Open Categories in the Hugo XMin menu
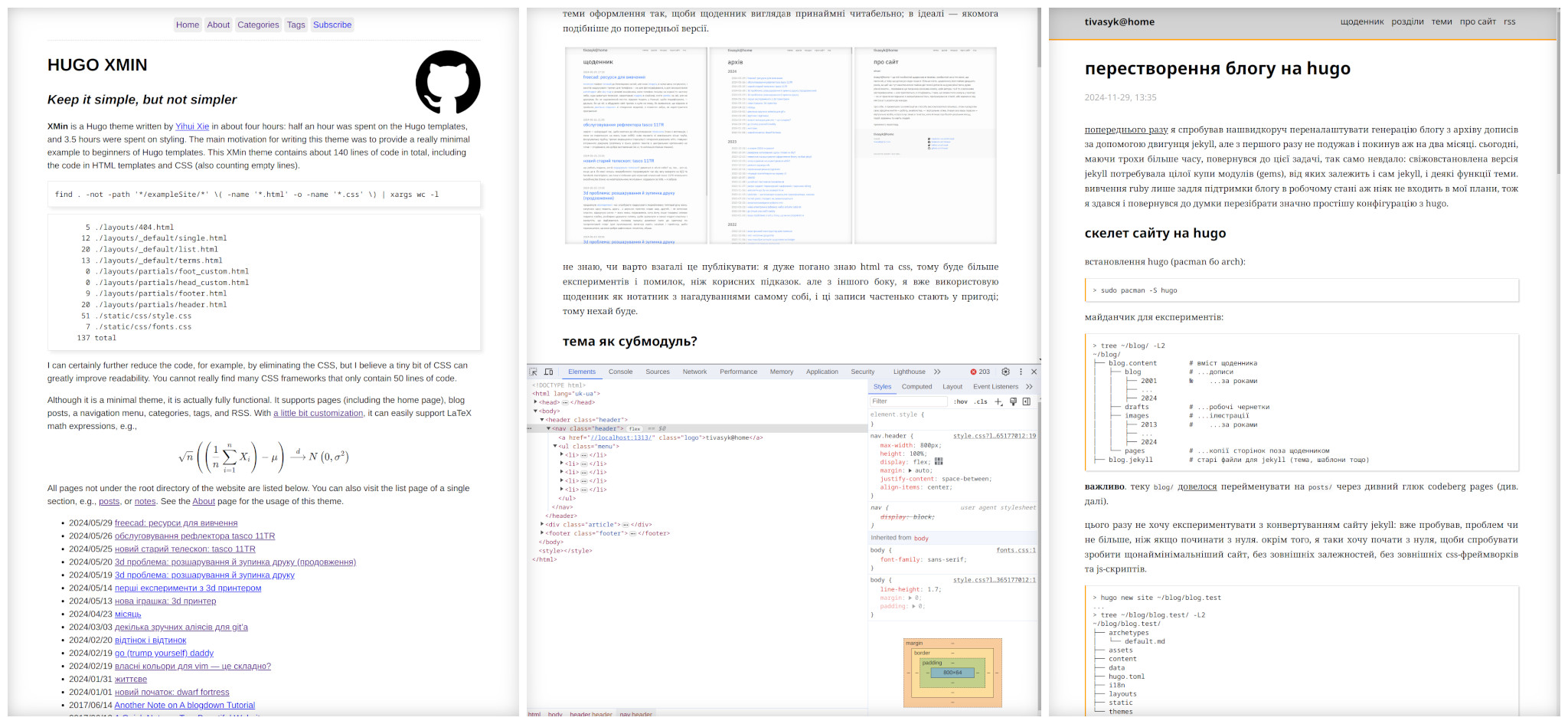The width and height of the screenshot is (1568, 724). pos(258,25)
